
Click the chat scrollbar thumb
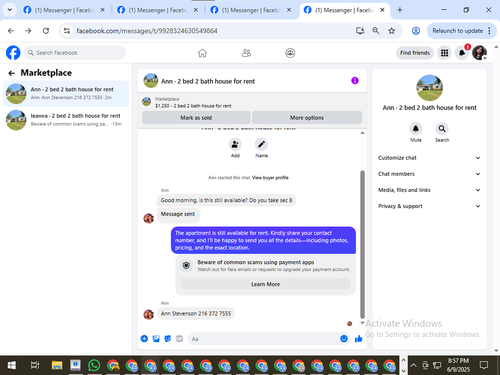(362, 244)
